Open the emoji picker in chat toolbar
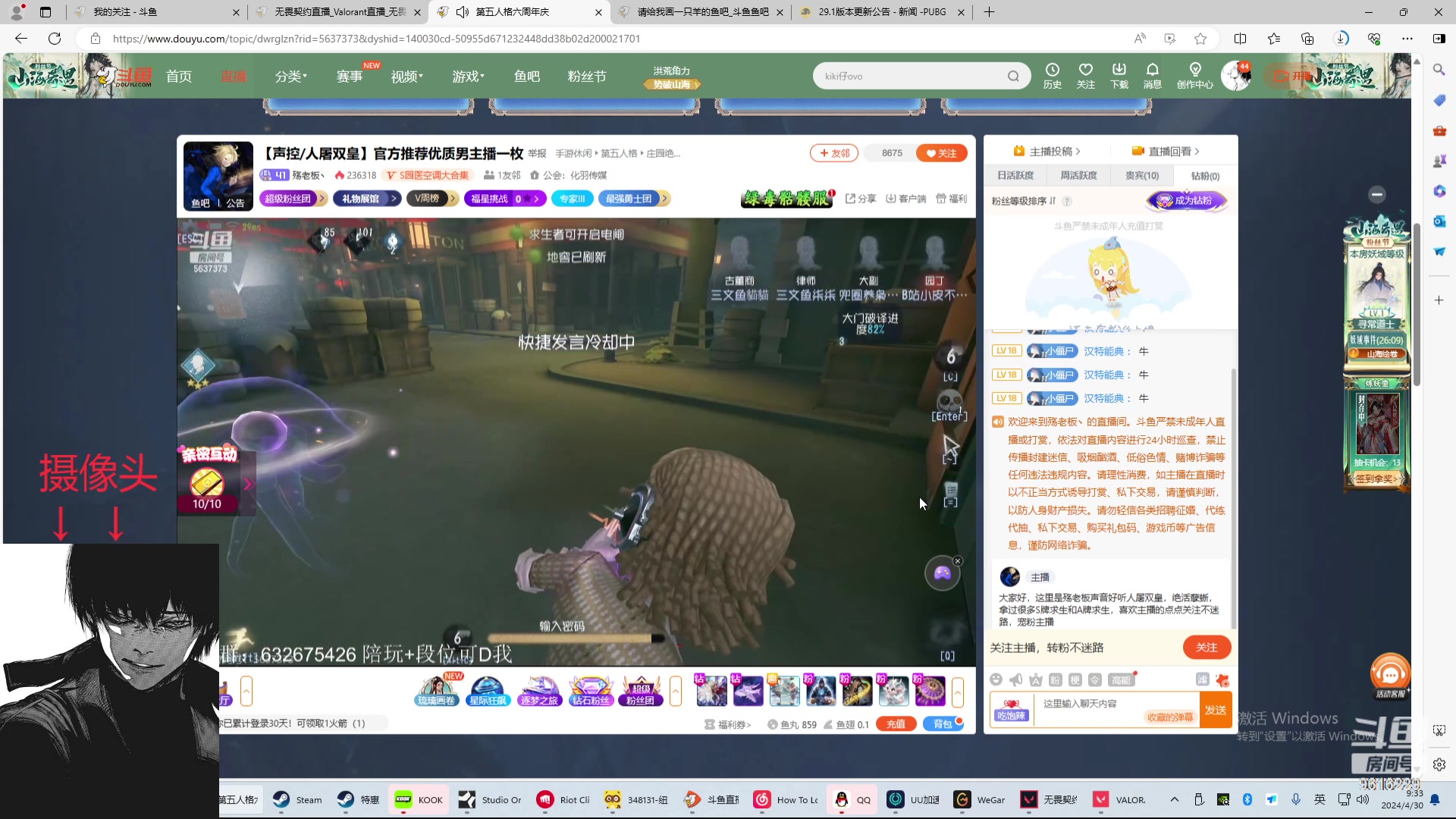The width and height of the screenshot is (1456, 819). 996,679
